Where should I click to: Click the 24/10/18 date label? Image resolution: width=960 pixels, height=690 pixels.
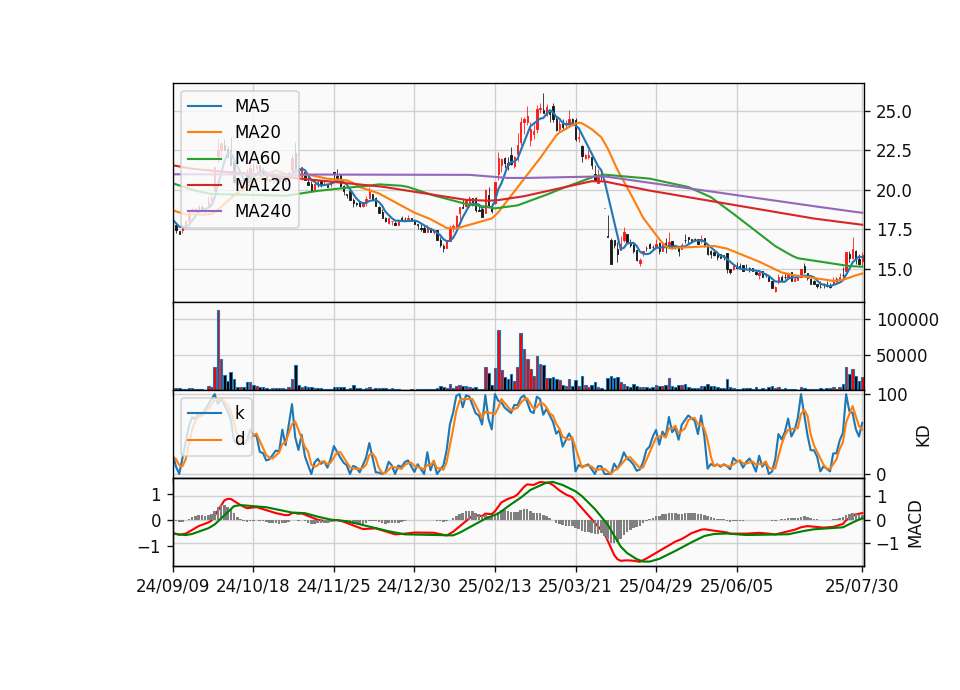253,586
